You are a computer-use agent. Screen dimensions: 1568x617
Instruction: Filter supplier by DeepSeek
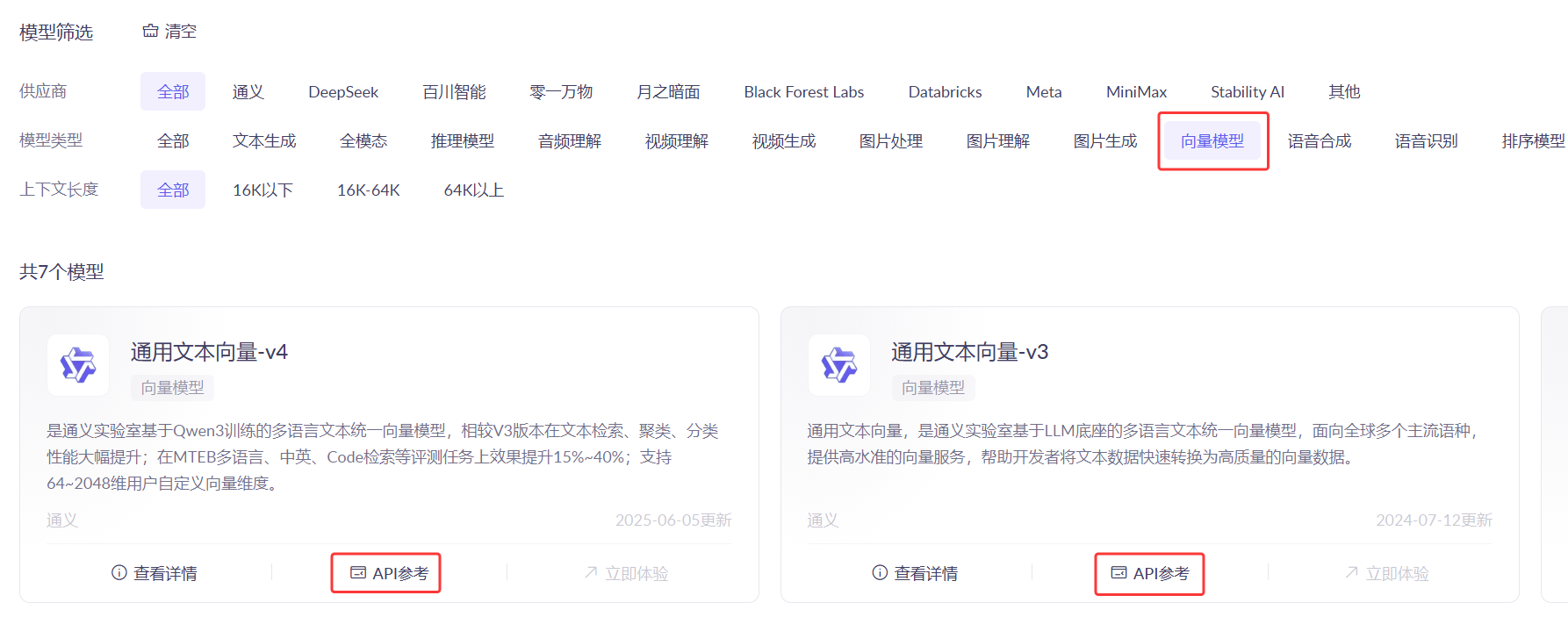point(343,91)
